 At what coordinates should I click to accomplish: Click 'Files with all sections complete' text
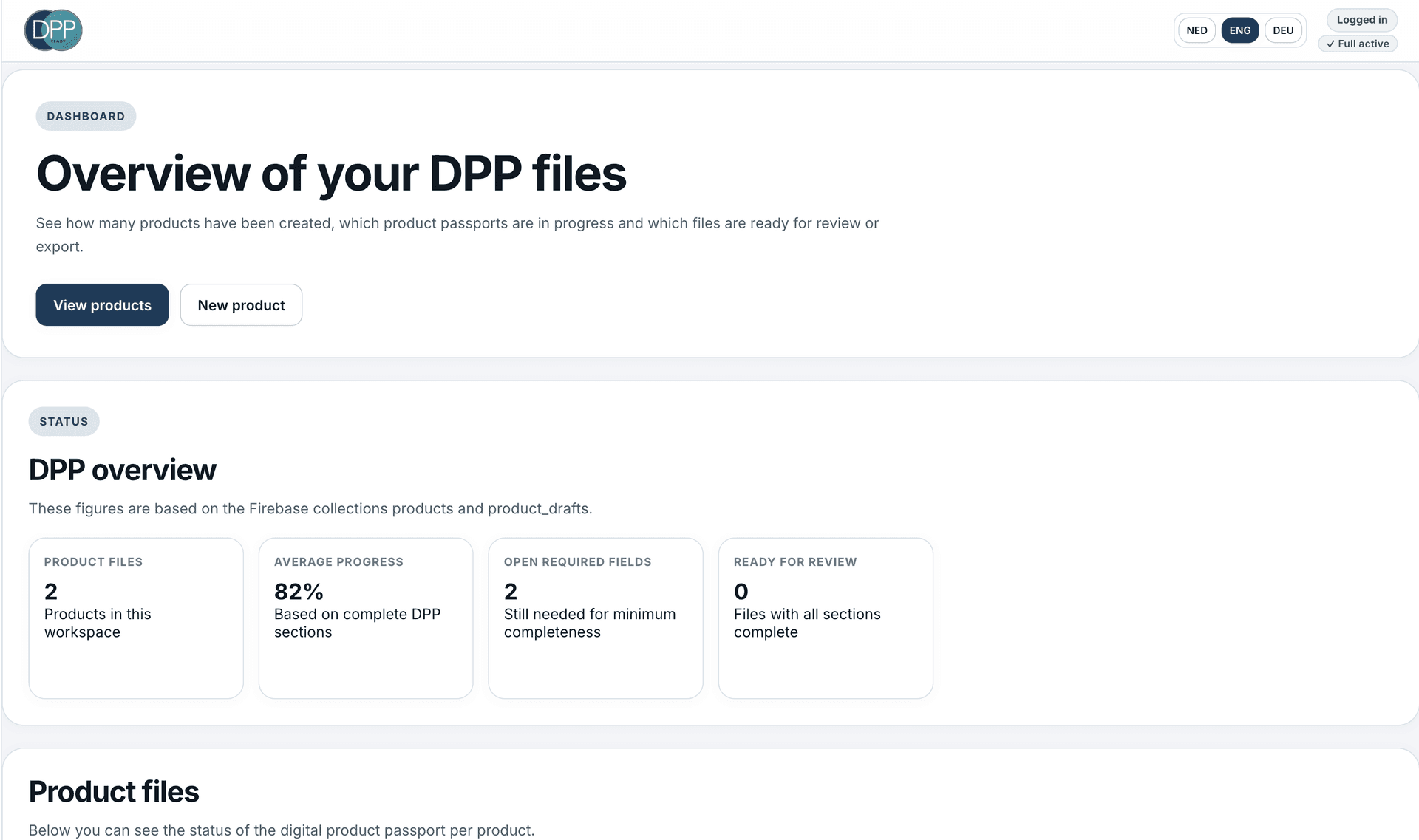coord(807,623)
